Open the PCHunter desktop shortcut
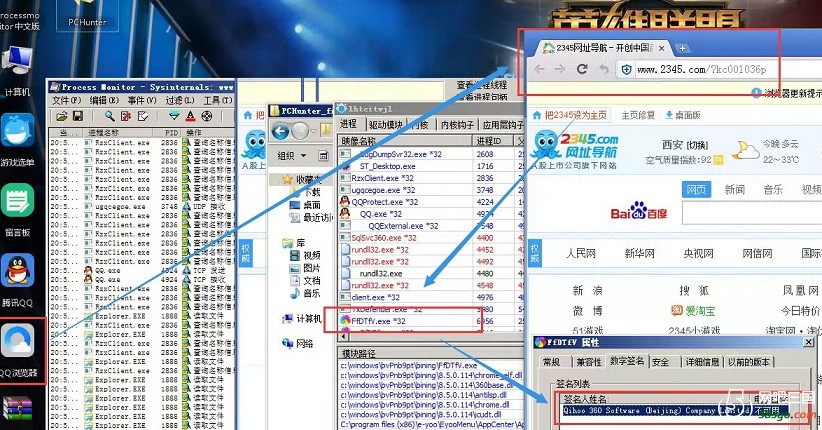Screen dimensions: 822x430 [87, 14]
